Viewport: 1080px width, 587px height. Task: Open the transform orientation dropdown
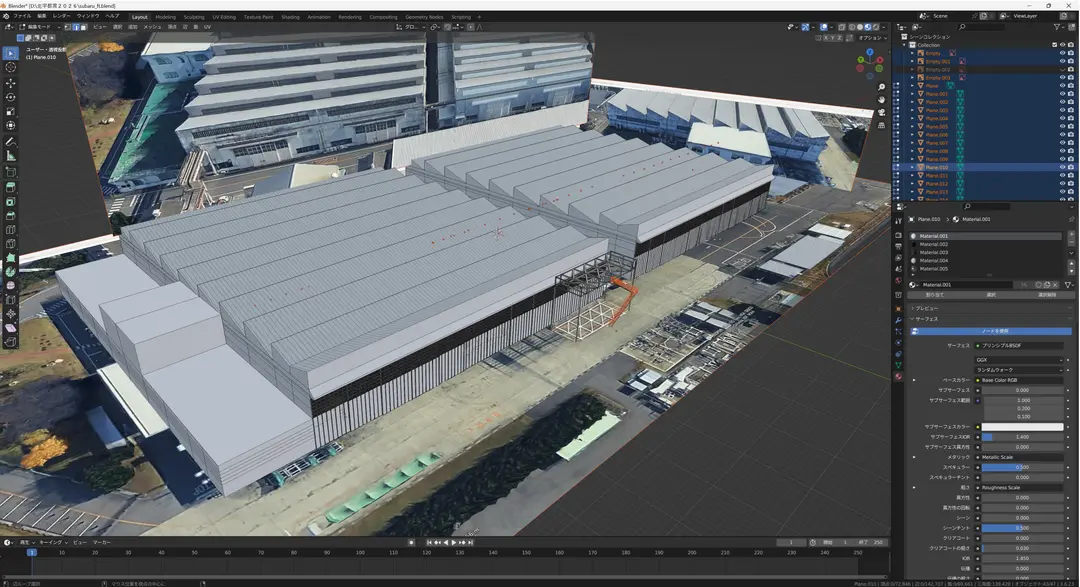(411, 27)
